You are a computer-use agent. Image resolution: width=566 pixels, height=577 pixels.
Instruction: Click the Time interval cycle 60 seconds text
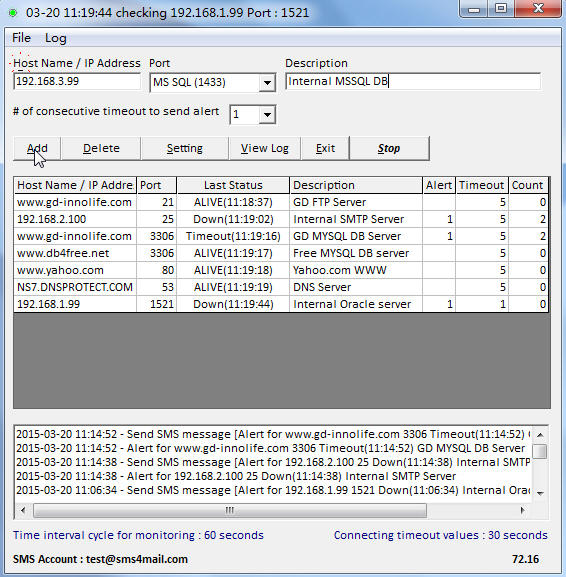138,535
